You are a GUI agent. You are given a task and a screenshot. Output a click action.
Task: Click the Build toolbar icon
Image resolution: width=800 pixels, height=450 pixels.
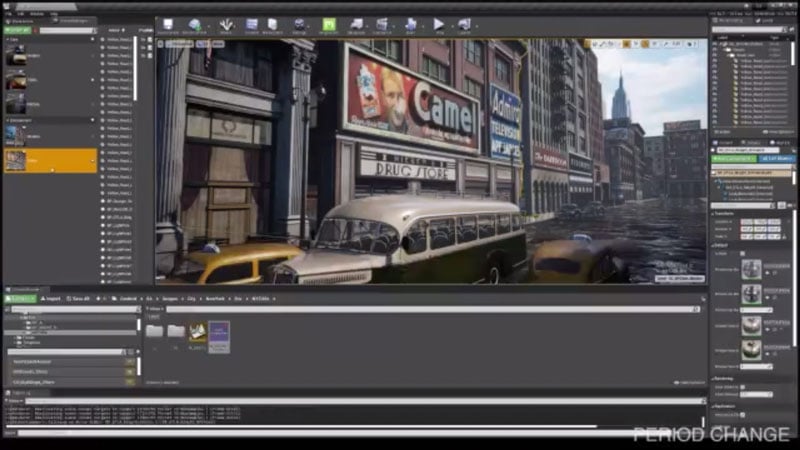410,24
